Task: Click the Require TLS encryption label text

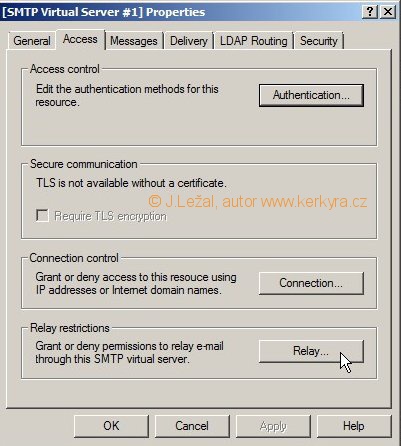Action: pos(110,216)
